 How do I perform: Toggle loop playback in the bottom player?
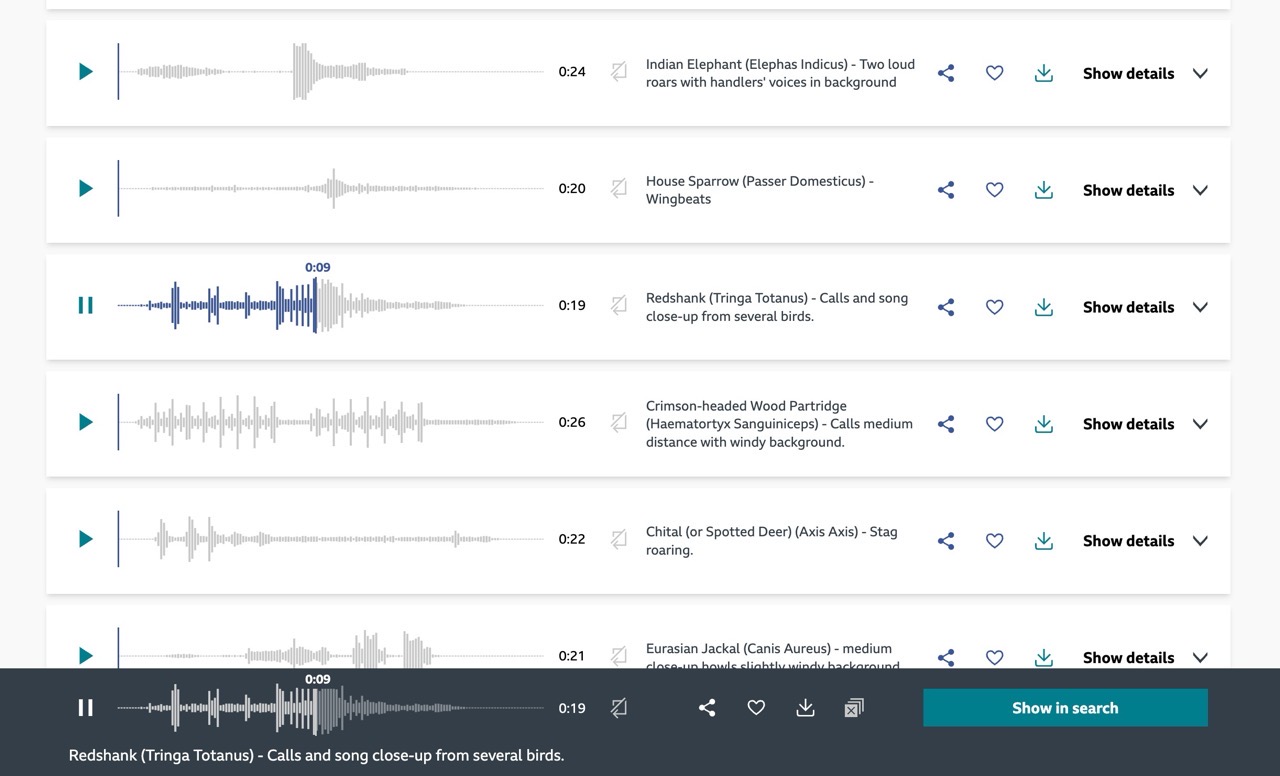(x=618, y=707)
